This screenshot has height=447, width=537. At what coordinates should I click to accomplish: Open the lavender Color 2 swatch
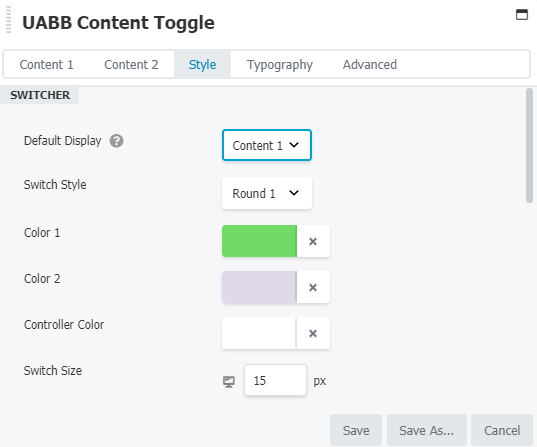[x=259, y=287]
